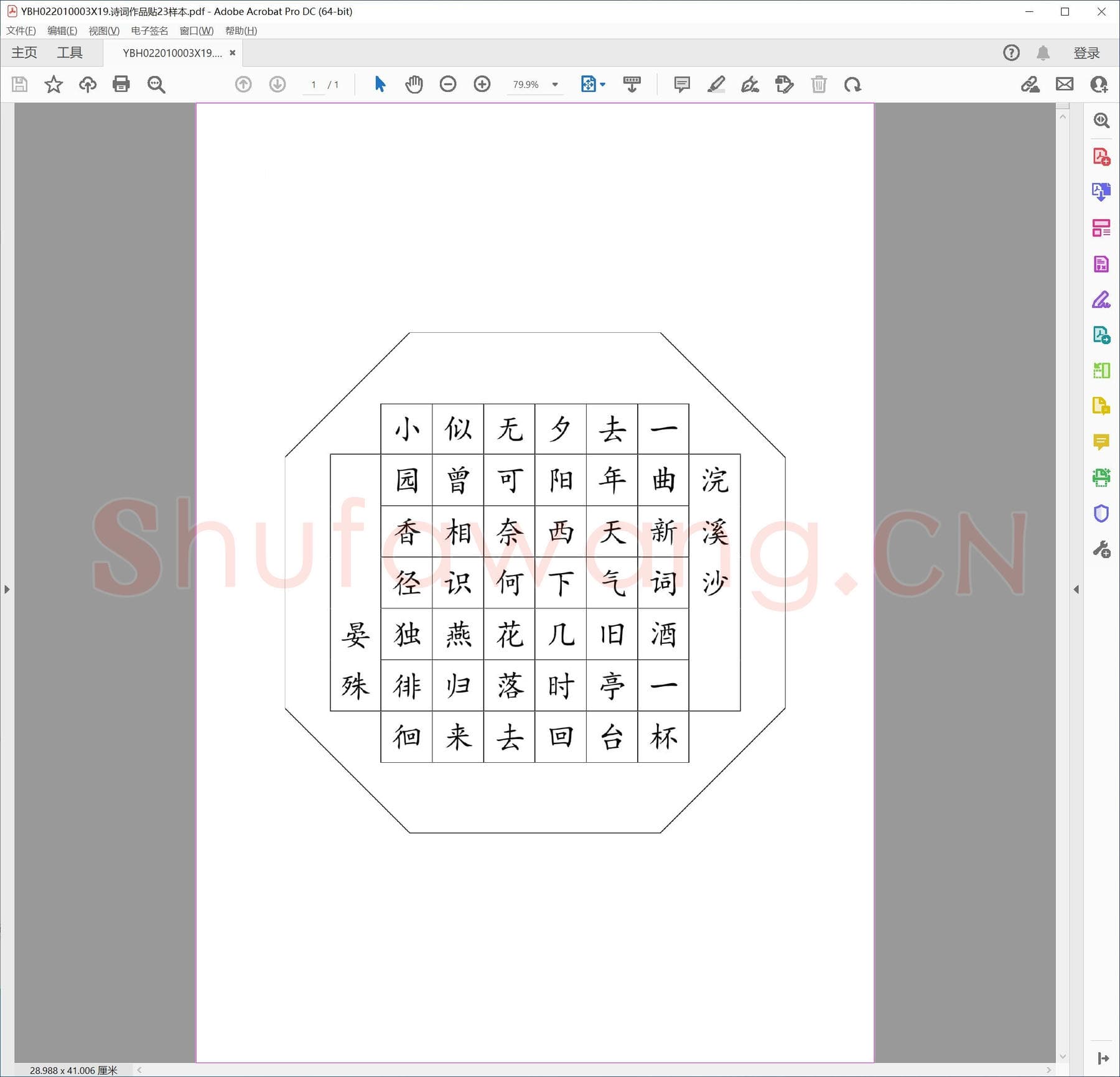Go to previous page arrow
The image size is (1120, 1077).
pos(243,84)
